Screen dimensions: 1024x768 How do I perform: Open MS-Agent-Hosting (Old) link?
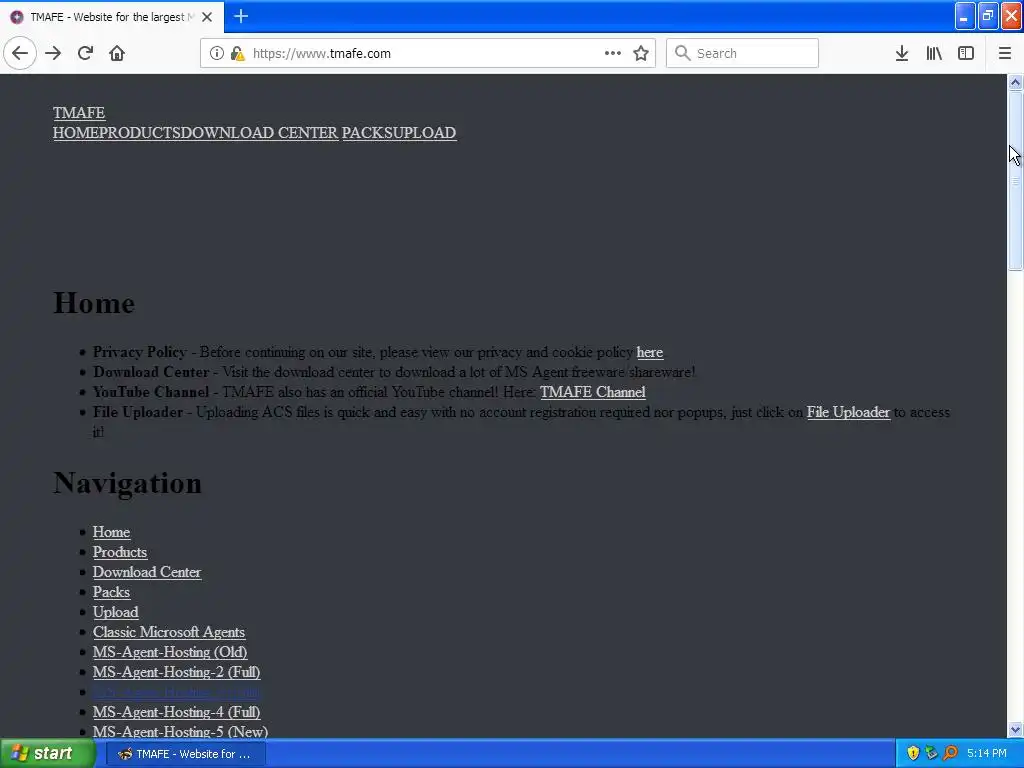click(x=170, y=652)
